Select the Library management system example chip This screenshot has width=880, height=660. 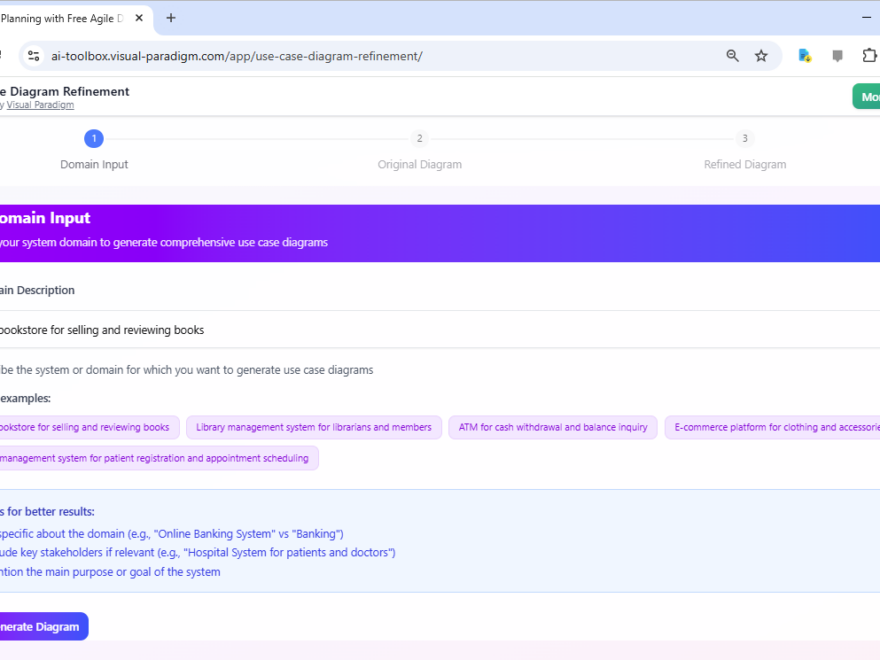coord(313,427)
